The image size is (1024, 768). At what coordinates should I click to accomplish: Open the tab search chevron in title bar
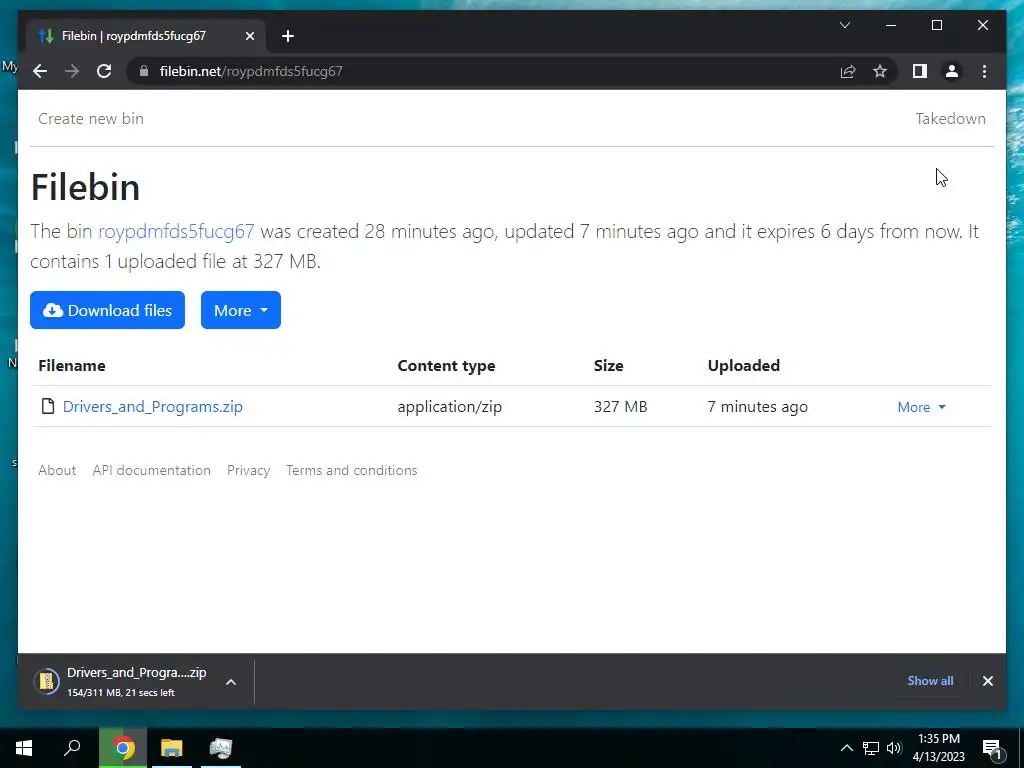844,25
